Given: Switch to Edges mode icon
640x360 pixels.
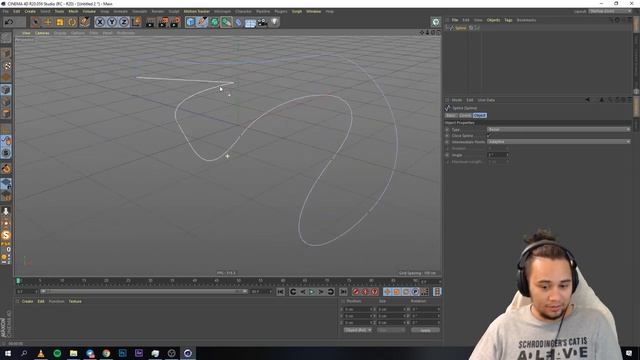Looking at the screenshot, I should 6,102.
